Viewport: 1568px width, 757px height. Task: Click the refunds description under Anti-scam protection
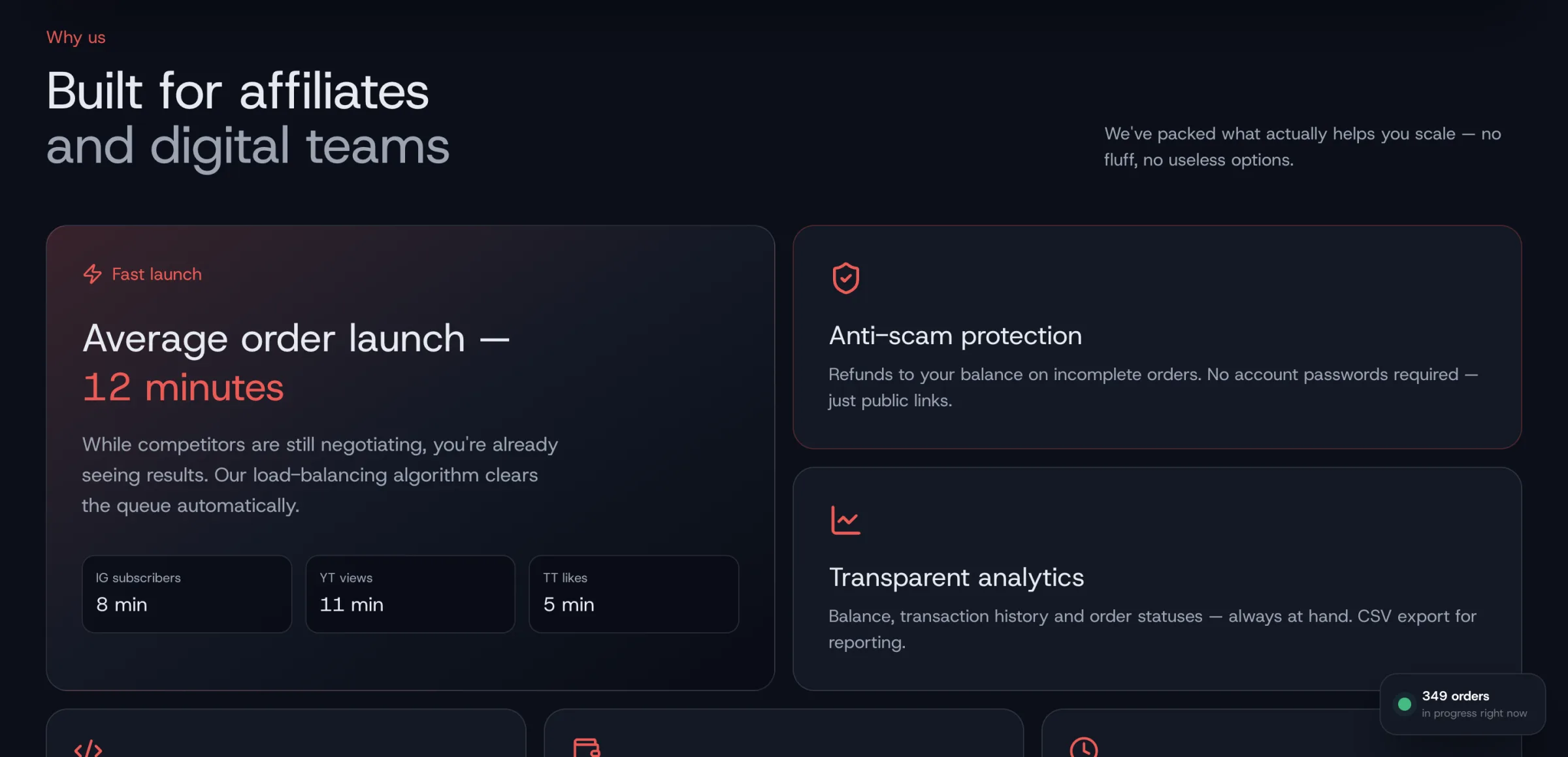pos(1153,387)
